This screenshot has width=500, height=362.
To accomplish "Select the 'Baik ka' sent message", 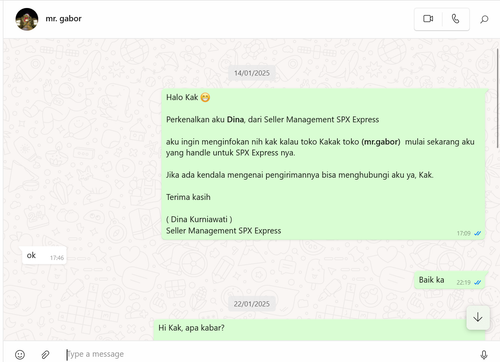I will pyautogui.click(x=450, y=280).
